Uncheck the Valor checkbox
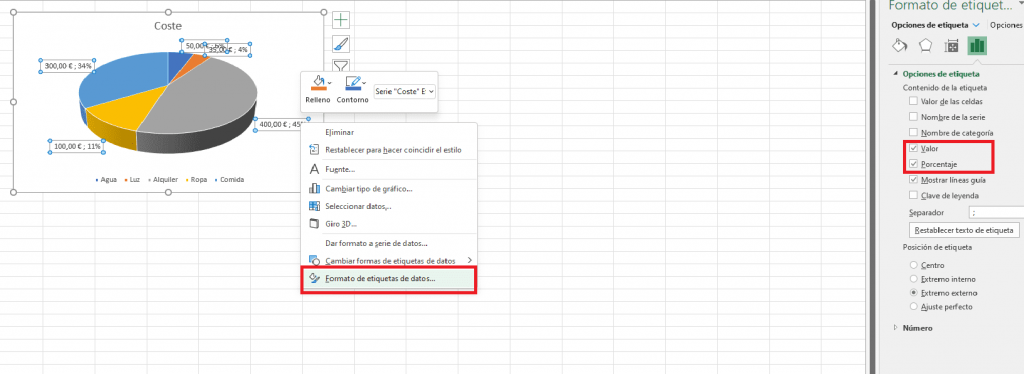Screen dimensions: 1024x374 [x=913, y=148]
